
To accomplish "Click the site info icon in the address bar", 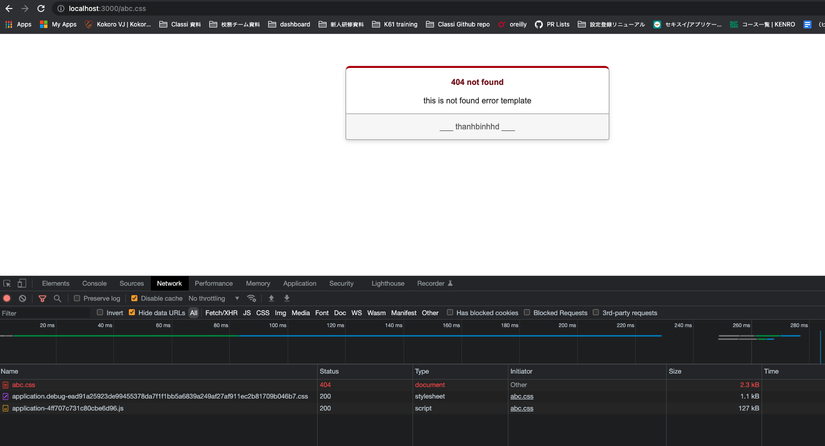I will [61, 8].
